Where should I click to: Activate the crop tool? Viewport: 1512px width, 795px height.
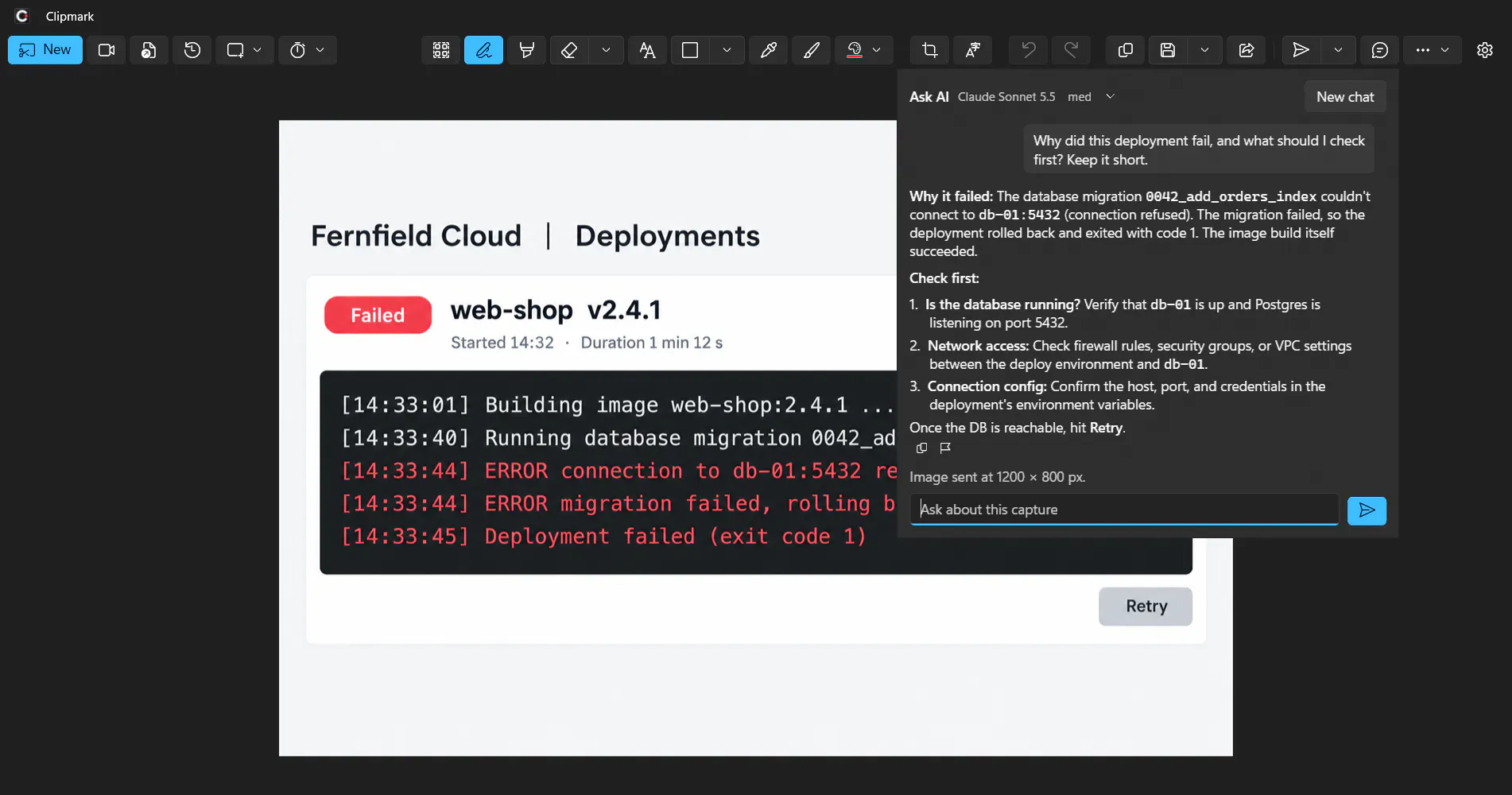point(929,50)
